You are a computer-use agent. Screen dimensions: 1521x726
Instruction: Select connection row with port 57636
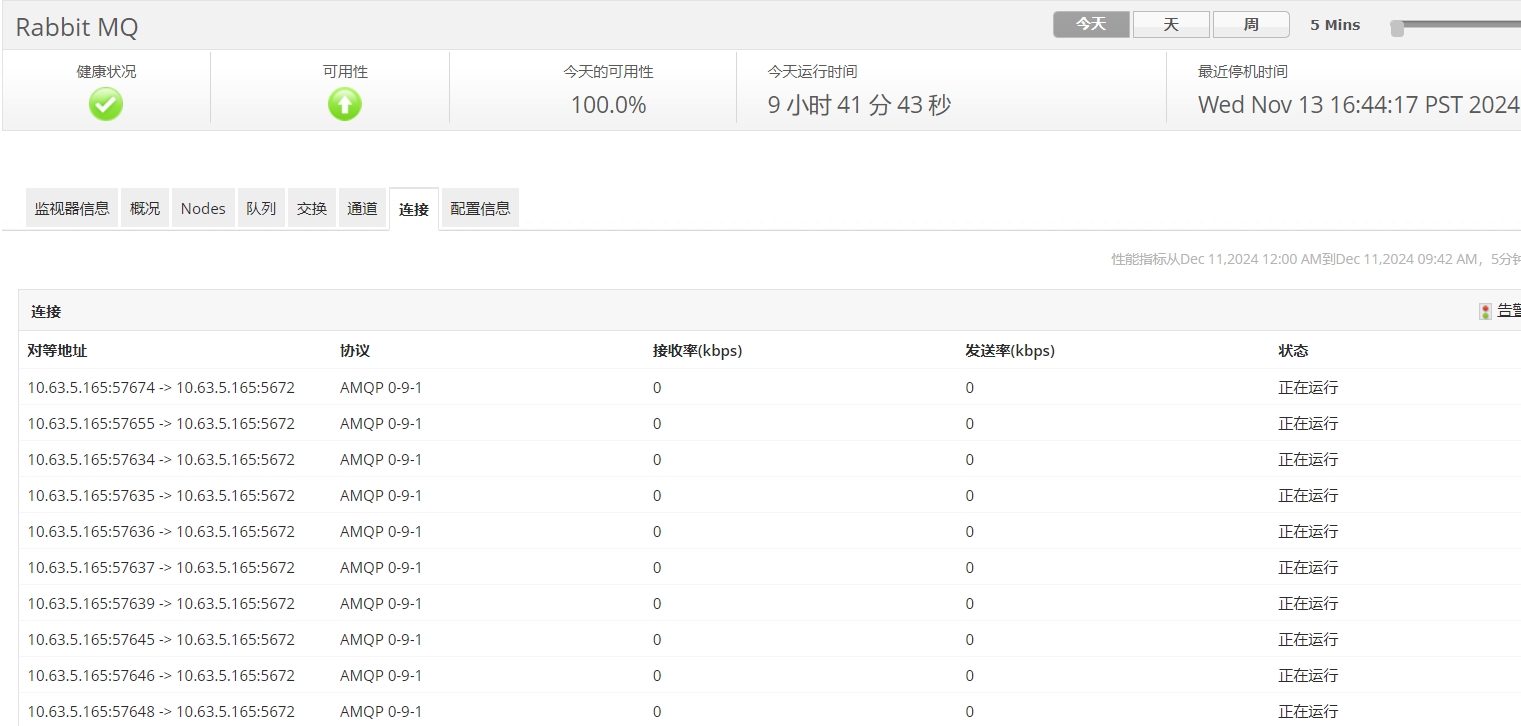point(770,531)
